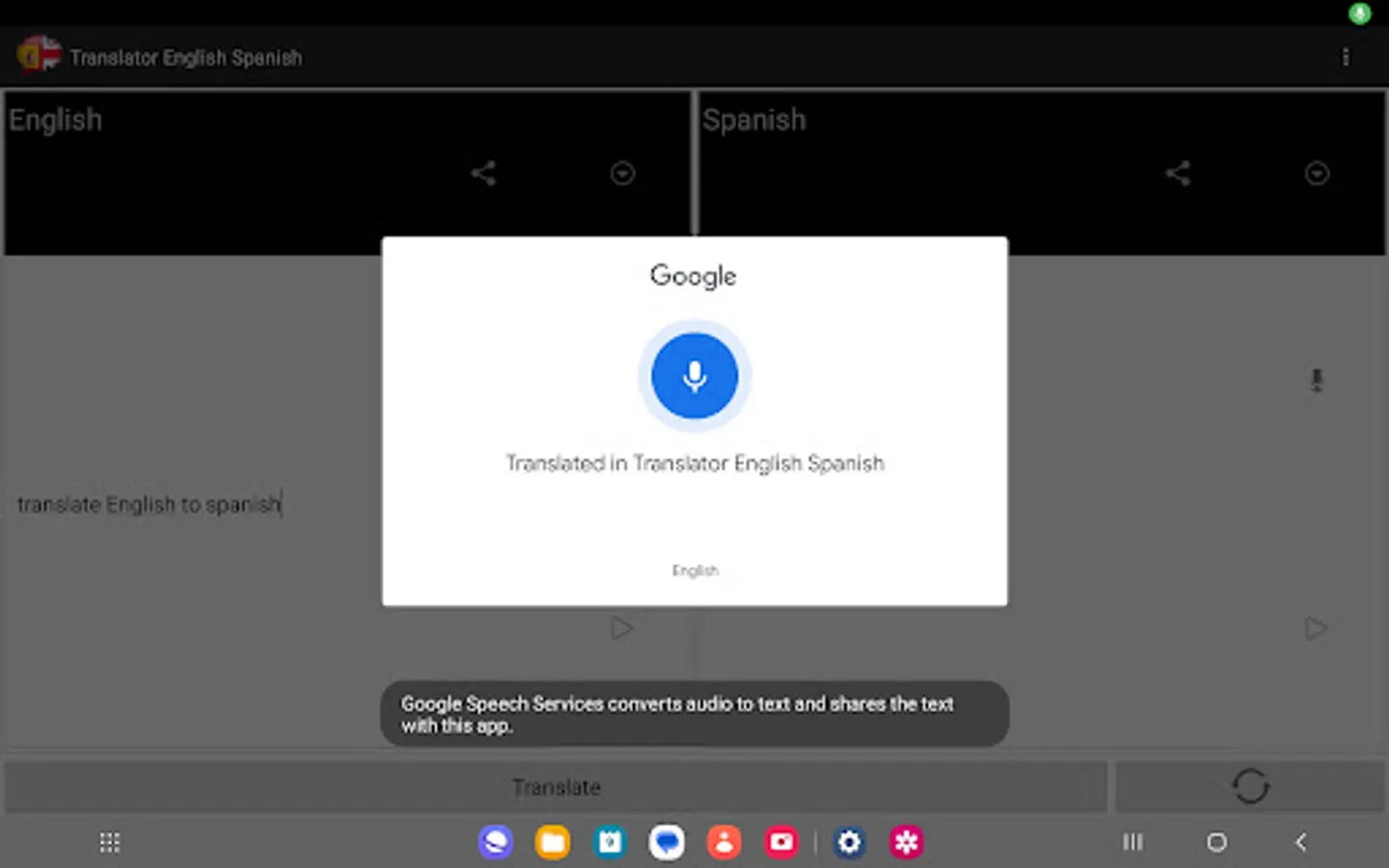Open the app drawer grid icon

coord(110,843)
